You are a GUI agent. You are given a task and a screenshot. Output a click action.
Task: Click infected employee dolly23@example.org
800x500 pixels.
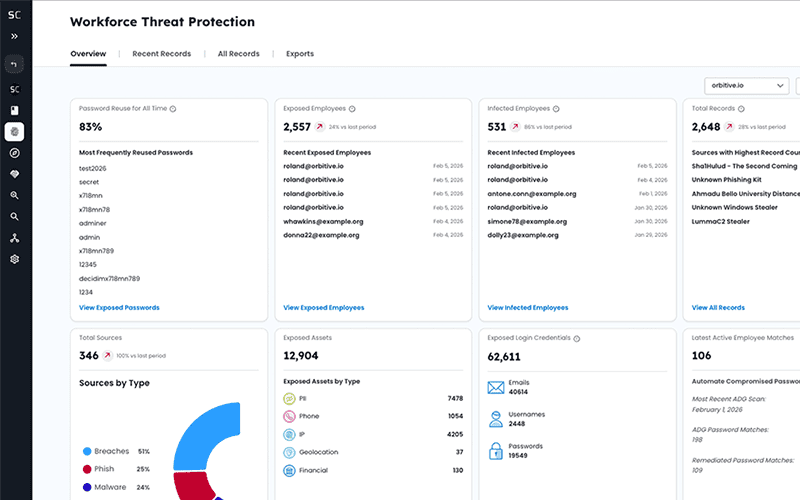click(x=523, y=235)
